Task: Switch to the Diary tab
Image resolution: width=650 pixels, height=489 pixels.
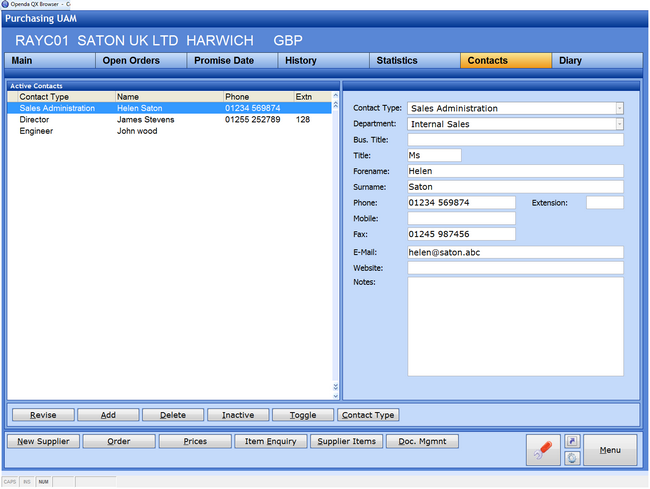Action: click(x=597, y=61)
